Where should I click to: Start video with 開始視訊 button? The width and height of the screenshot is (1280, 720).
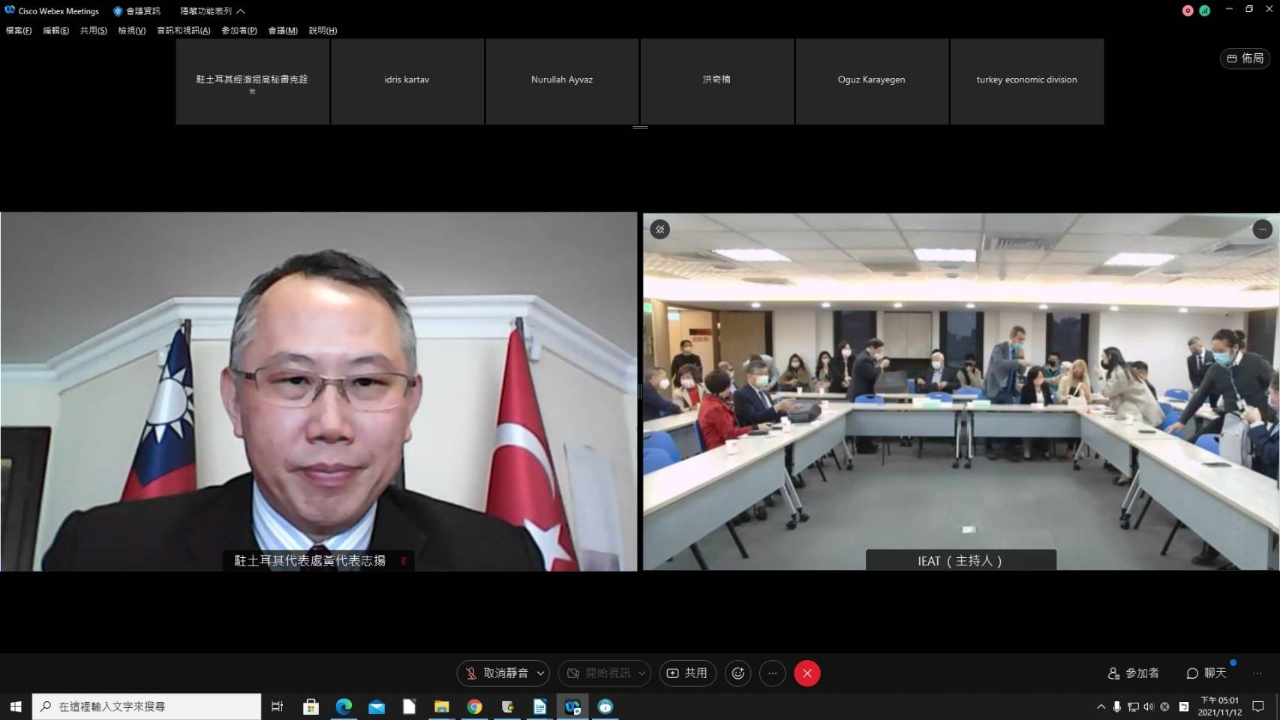[x=597, y=673]
